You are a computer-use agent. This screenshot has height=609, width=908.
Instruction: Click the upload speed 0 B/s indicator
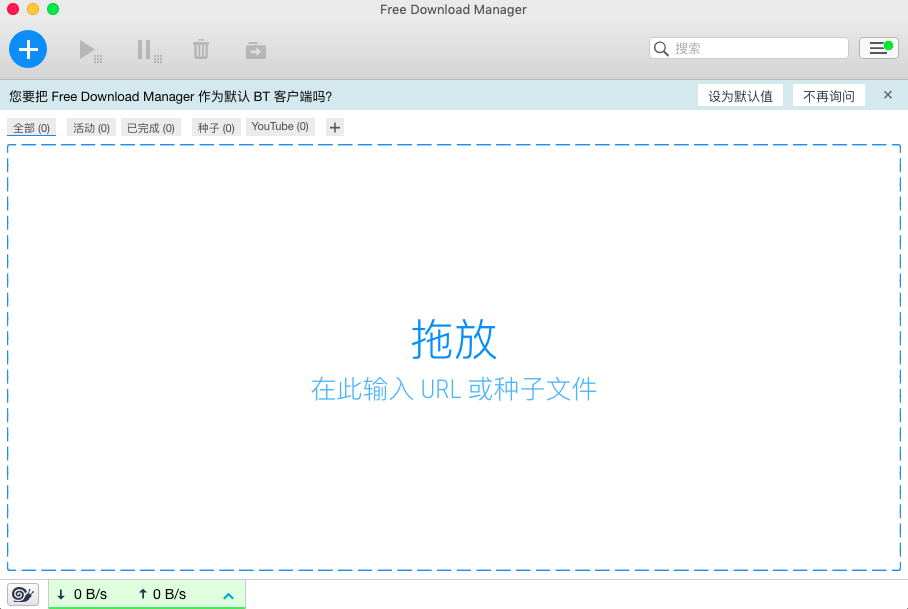[162, 595]
